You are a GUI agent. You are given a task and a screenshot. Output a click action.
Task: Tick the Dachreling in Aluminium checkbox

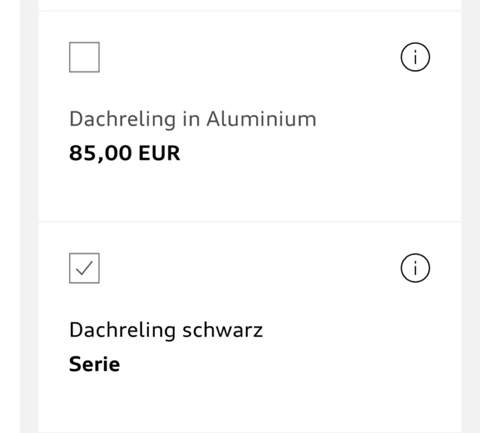(84, 57)
